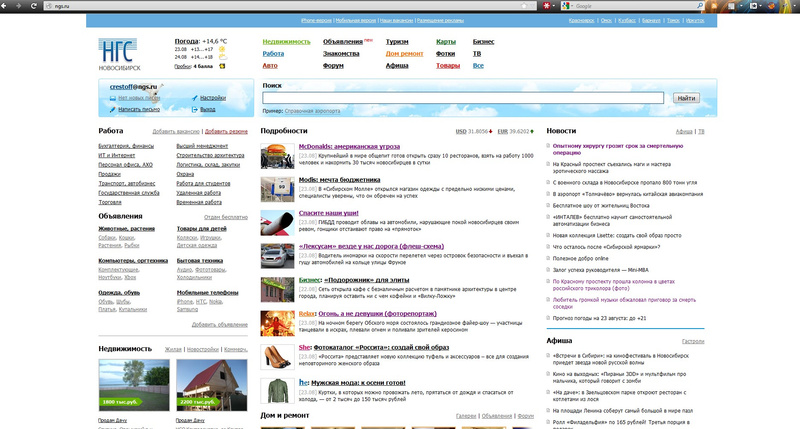This screenshot has height=429, width=800.
Task: Click the write letter envelope icon
Action: click(112, 108)
